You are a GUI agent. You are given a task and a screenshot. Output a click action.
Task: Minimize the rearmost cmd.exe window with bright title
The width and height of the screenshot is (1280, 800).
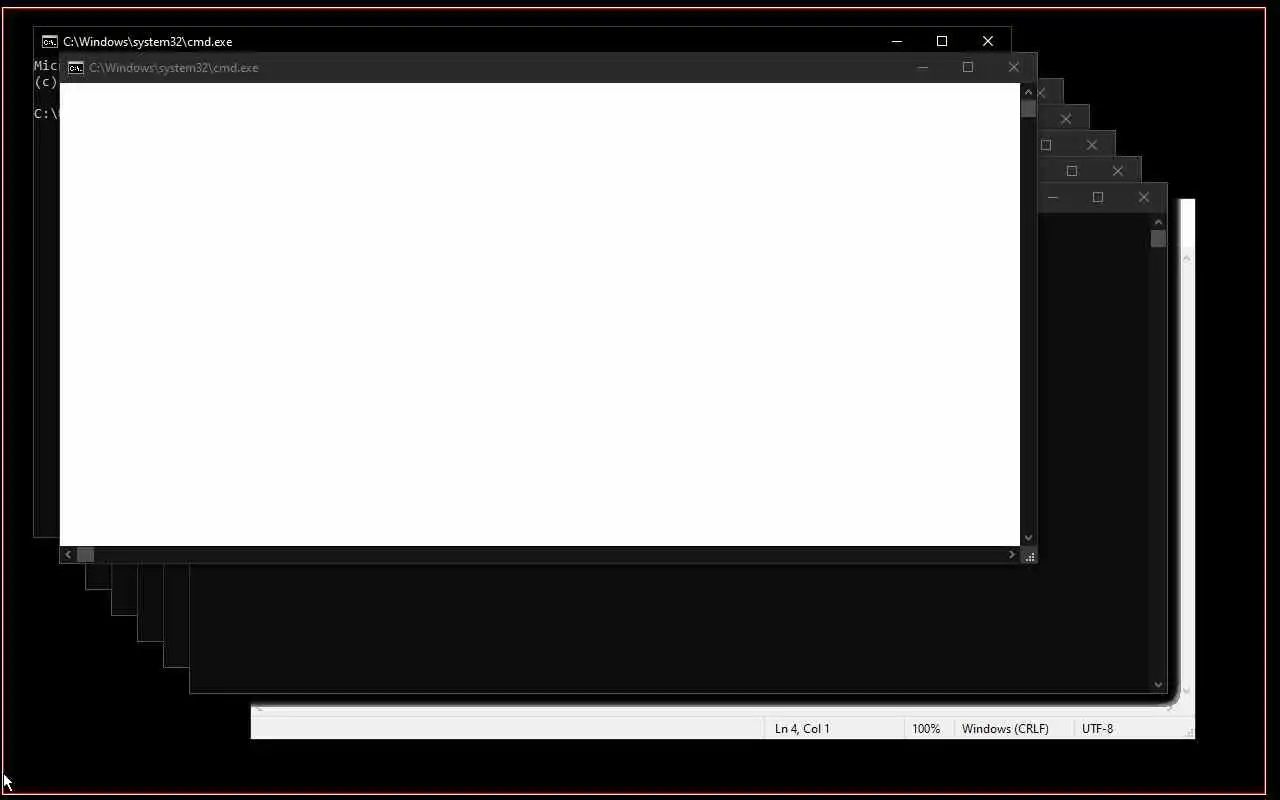pyautogui.click(x=896, y=41)
